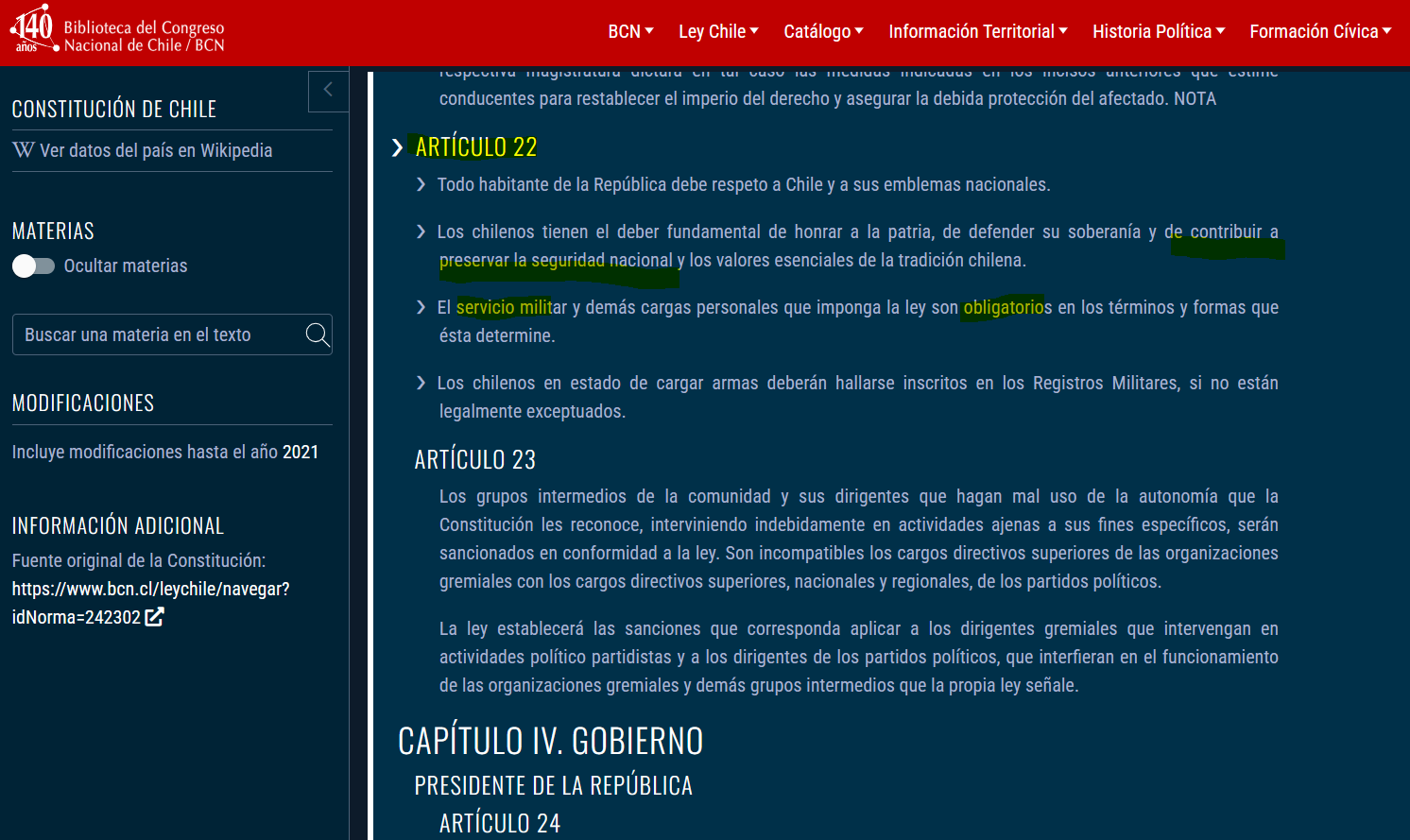
Task: Collapse the sidebar with the chevron button
Action: (x=328, y=91)
